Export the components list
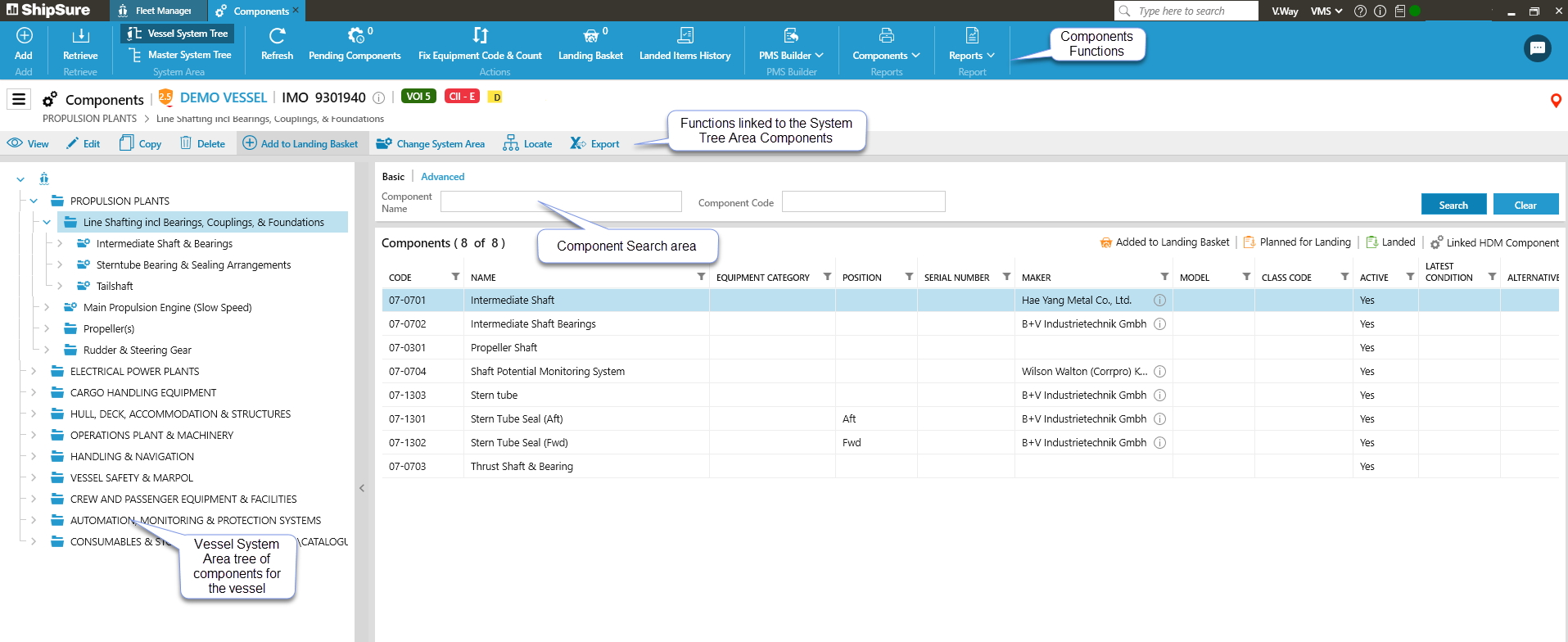This screenshot has width=1568, height=642. [x=594, y=143]
